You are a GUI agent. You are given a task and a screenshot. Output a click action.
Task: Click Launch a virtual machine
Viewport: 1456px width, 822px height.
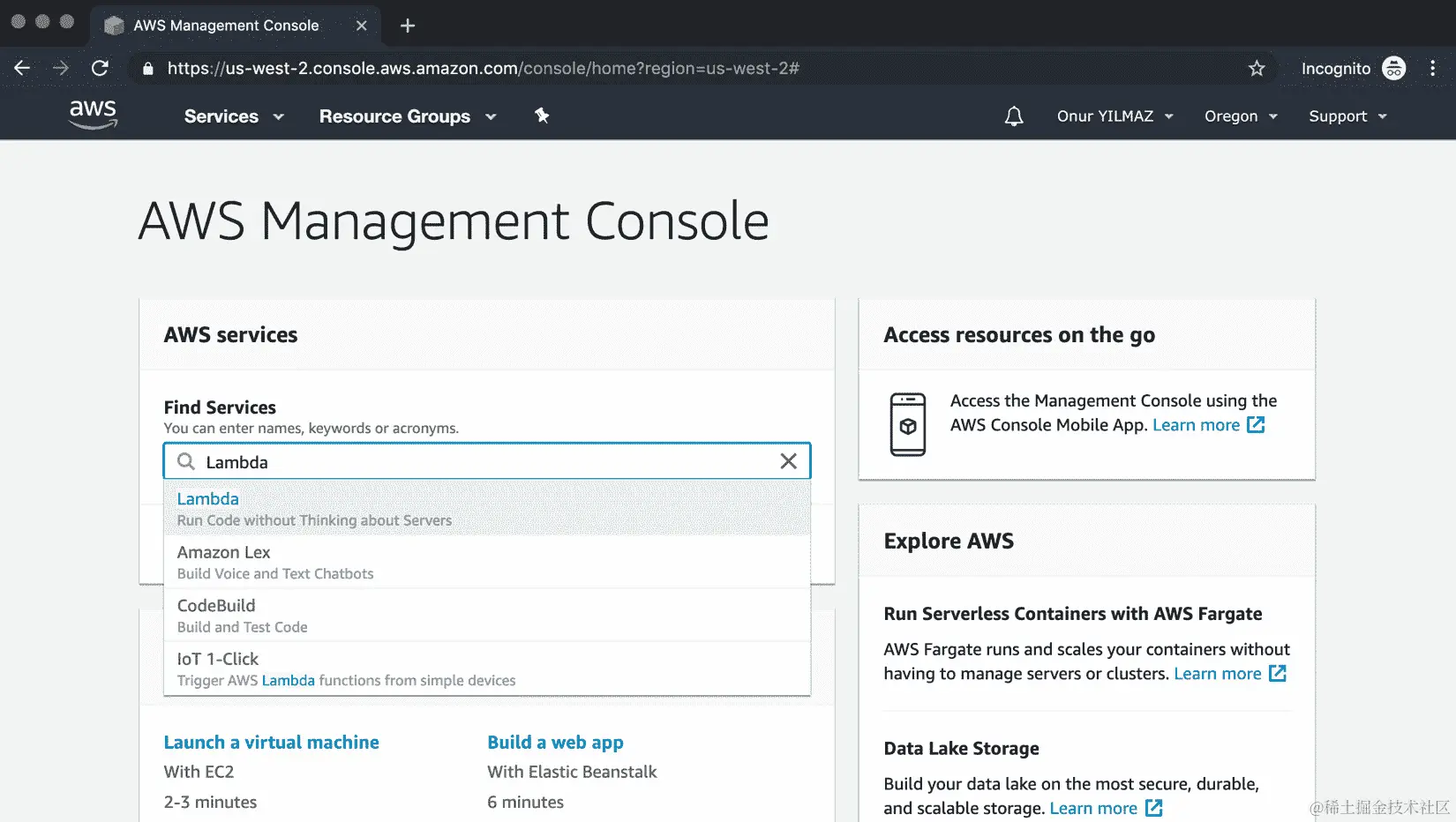pos(271,742)
